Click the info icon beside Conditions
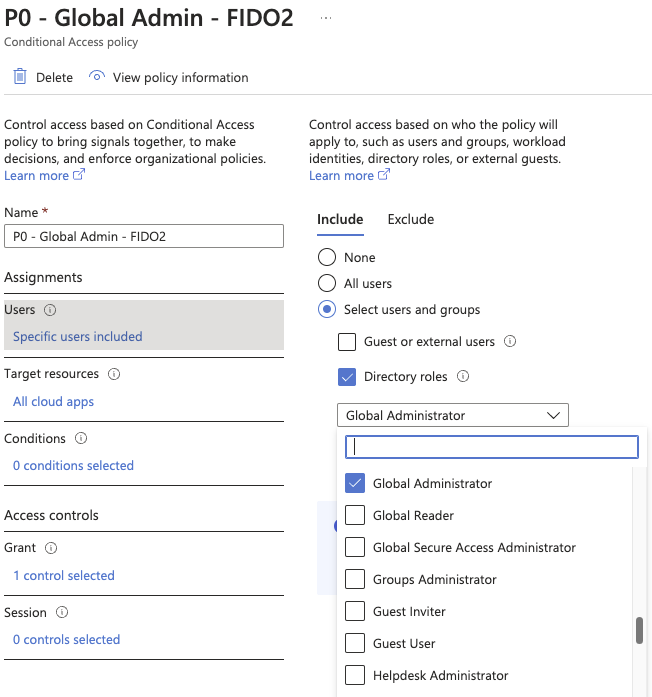652x697 pixels. 81,439
